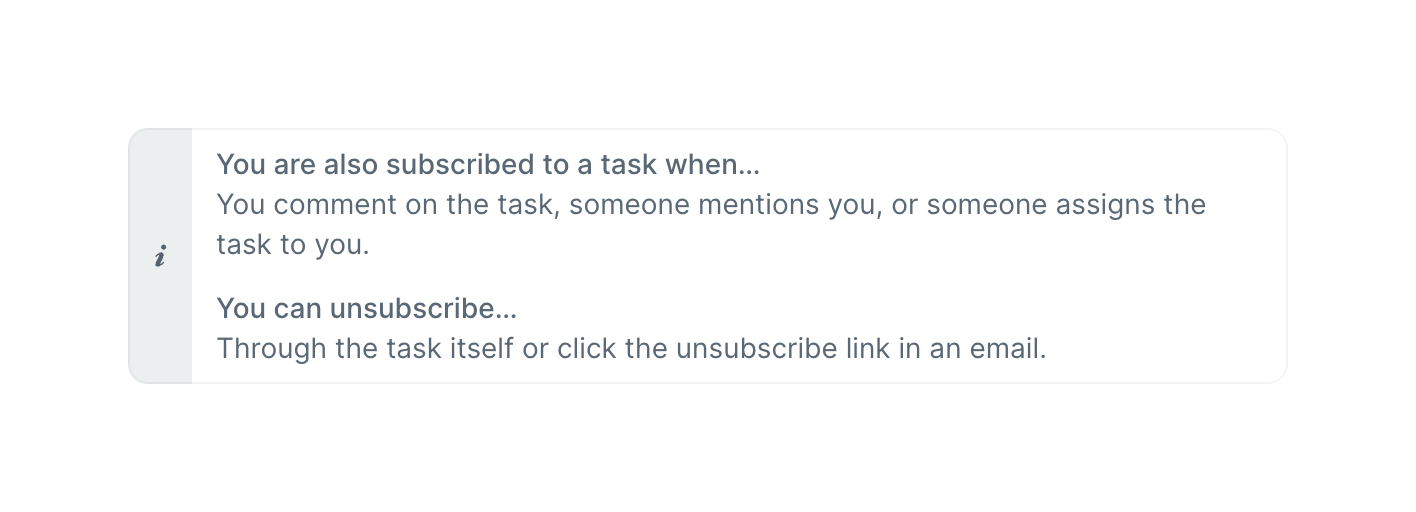This screenshot has width=1416, height=512.
Task: Click the italic "i" info icon
Action: (x=160, y=257)
